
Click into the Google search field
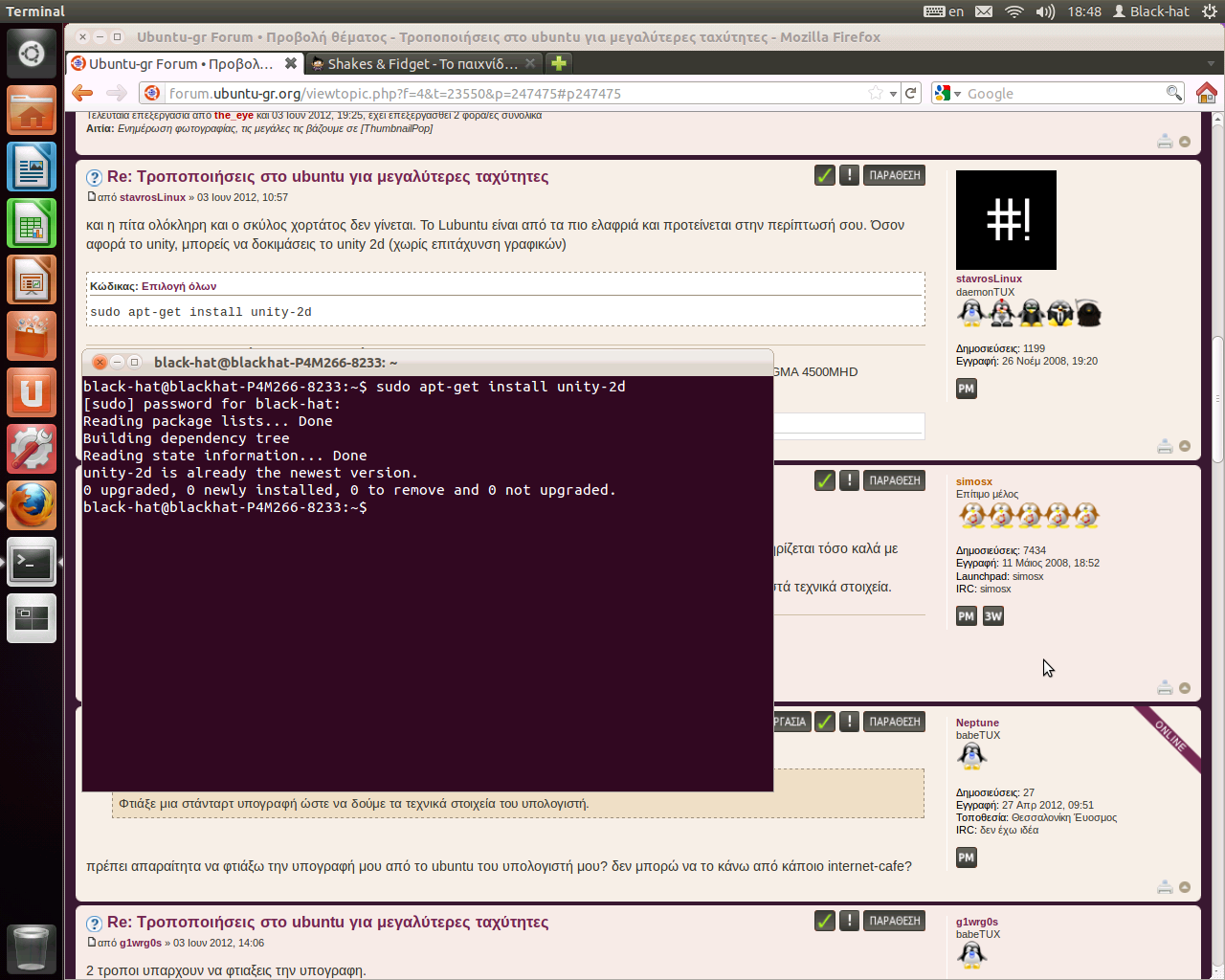click(1062, 93)
